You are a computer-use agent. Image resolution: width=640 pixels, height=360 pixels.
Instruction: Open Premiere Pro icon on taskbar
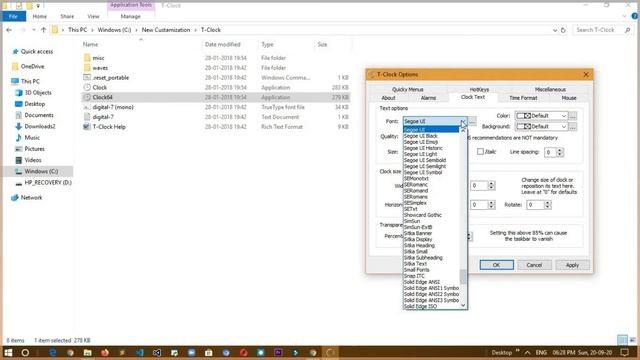(278, 352)
